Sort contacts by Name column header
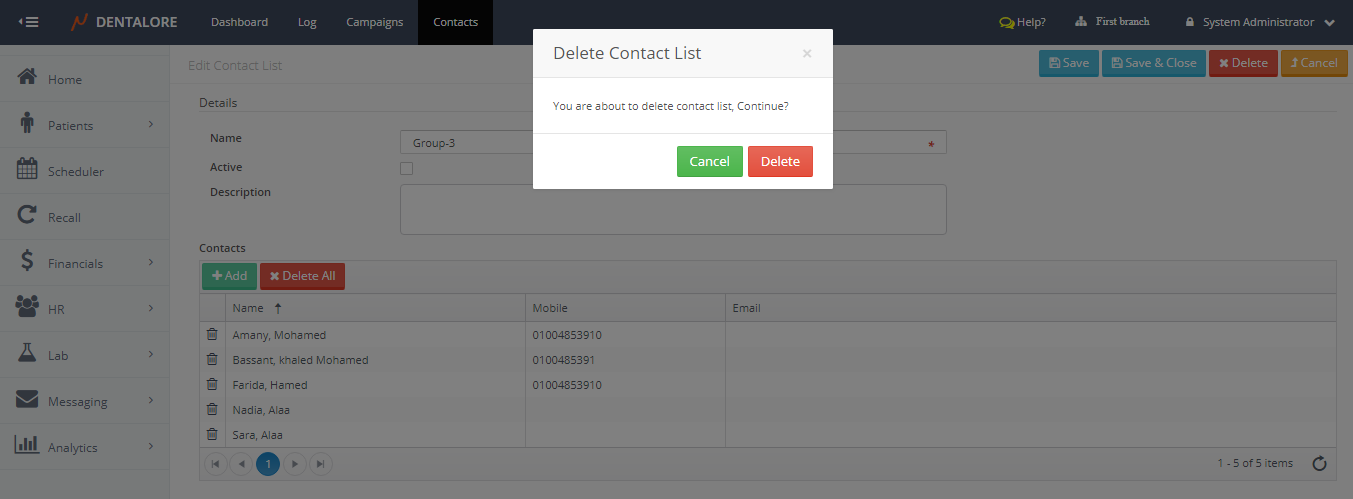 248,308
